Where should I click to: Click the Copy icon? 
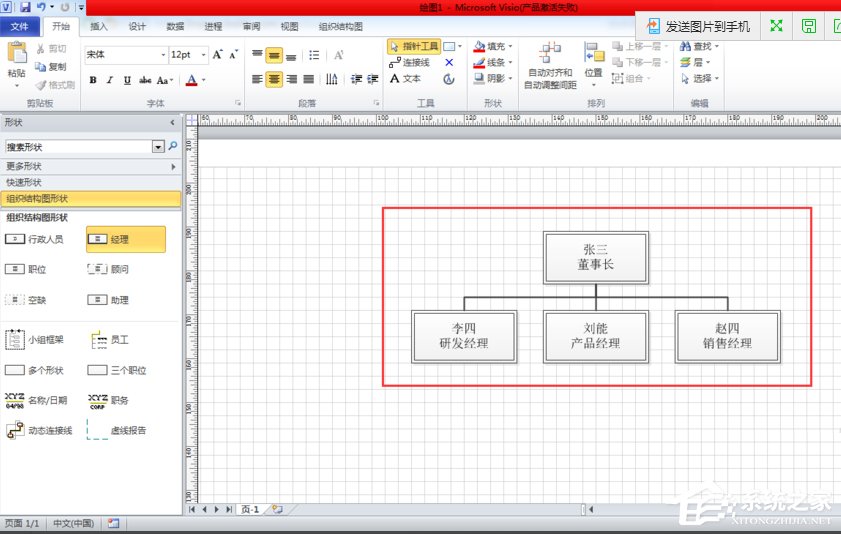[40, 66]
